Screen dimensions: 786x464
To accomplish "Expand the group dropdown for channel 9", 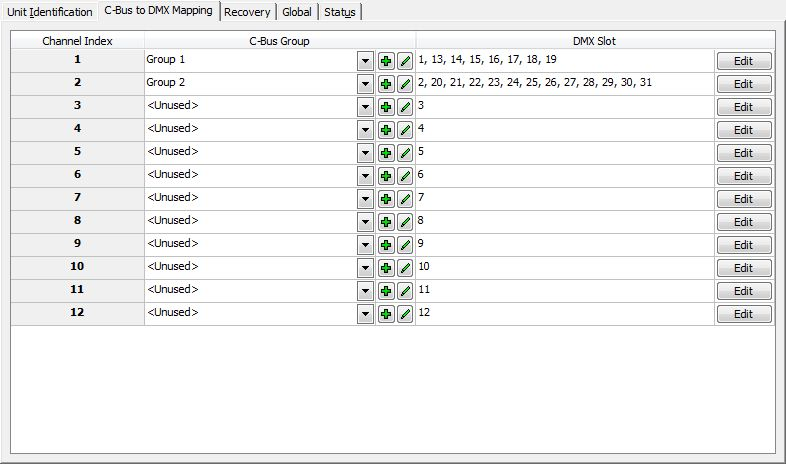I will (x=365, y=245).
